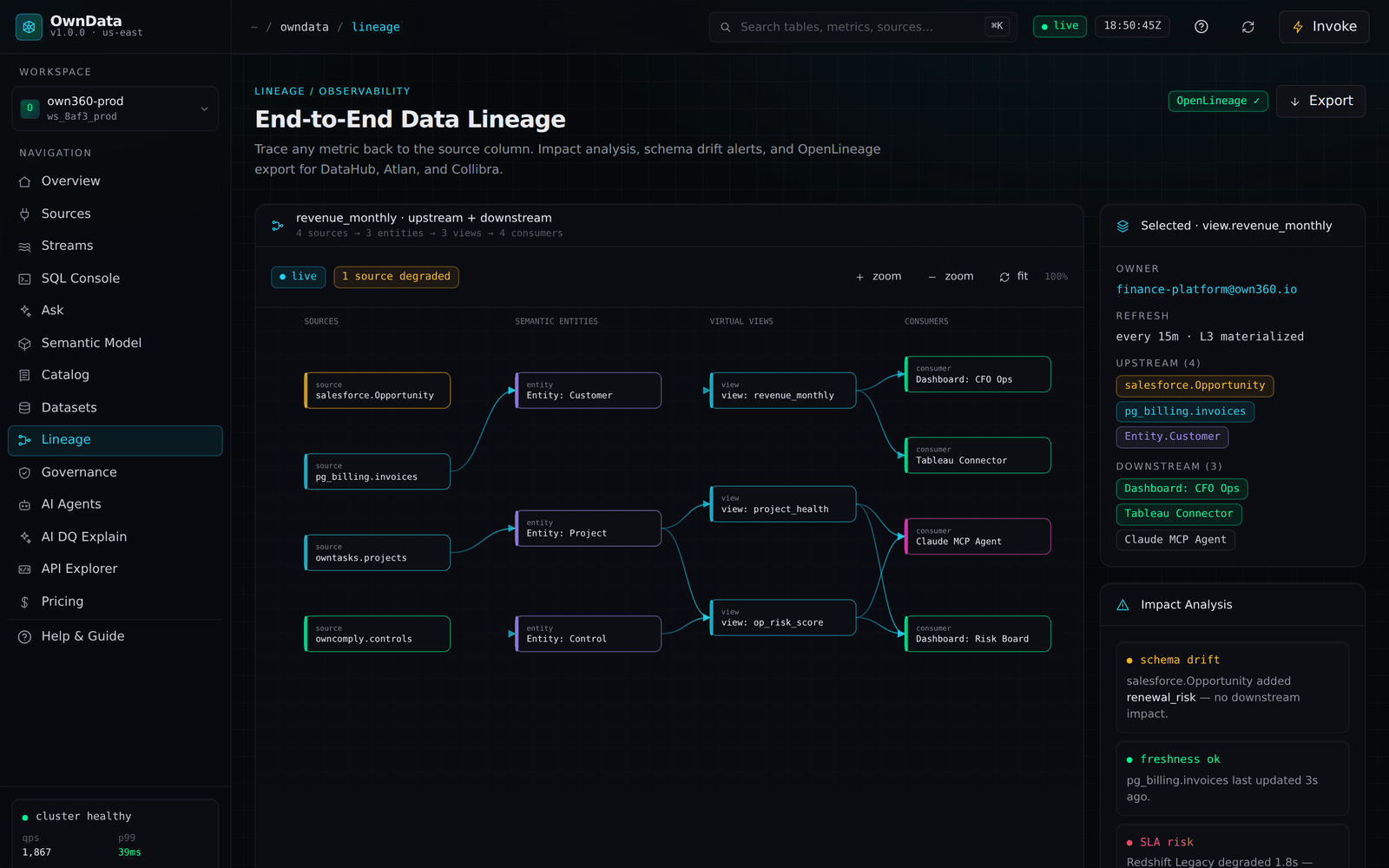
Task: Click upstream chip pg_billing.invoices
Action: 1185,411
